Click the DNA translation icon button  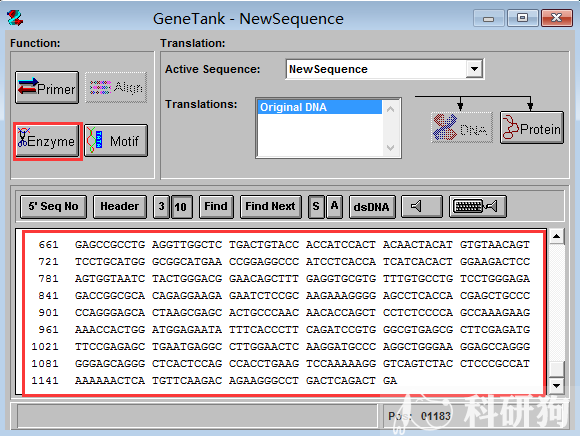pyautogui.click(x=462, y=128)
